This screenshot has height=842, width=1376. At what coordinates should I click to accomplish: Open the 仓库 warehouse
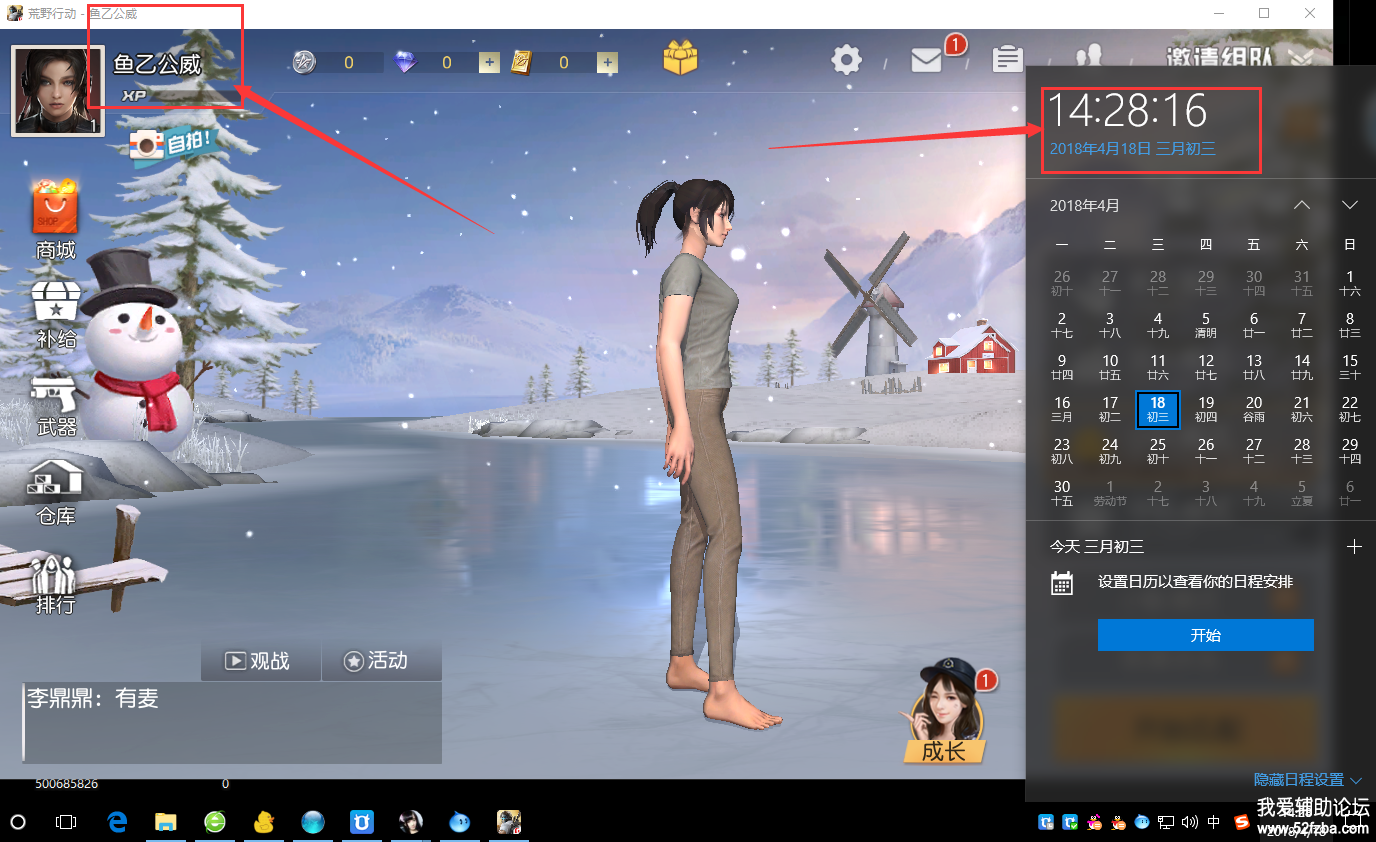click(x=56, y=493)
